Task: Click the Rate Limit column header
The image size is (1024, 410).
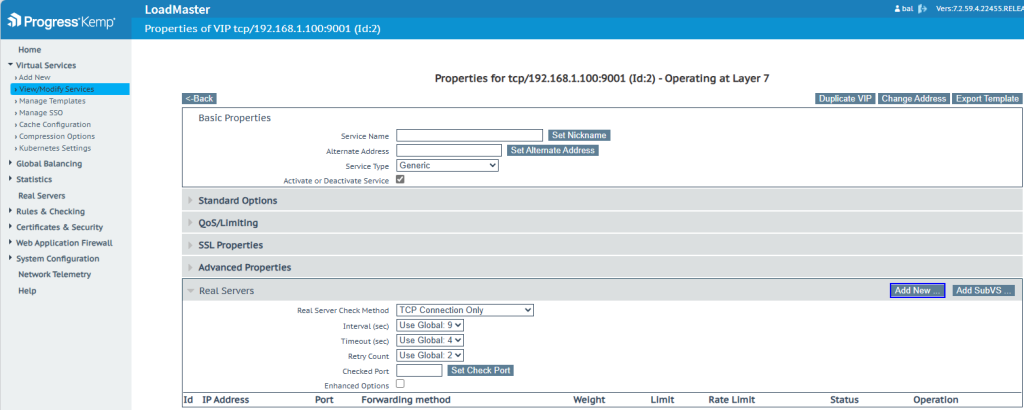Action: [731, 400]
